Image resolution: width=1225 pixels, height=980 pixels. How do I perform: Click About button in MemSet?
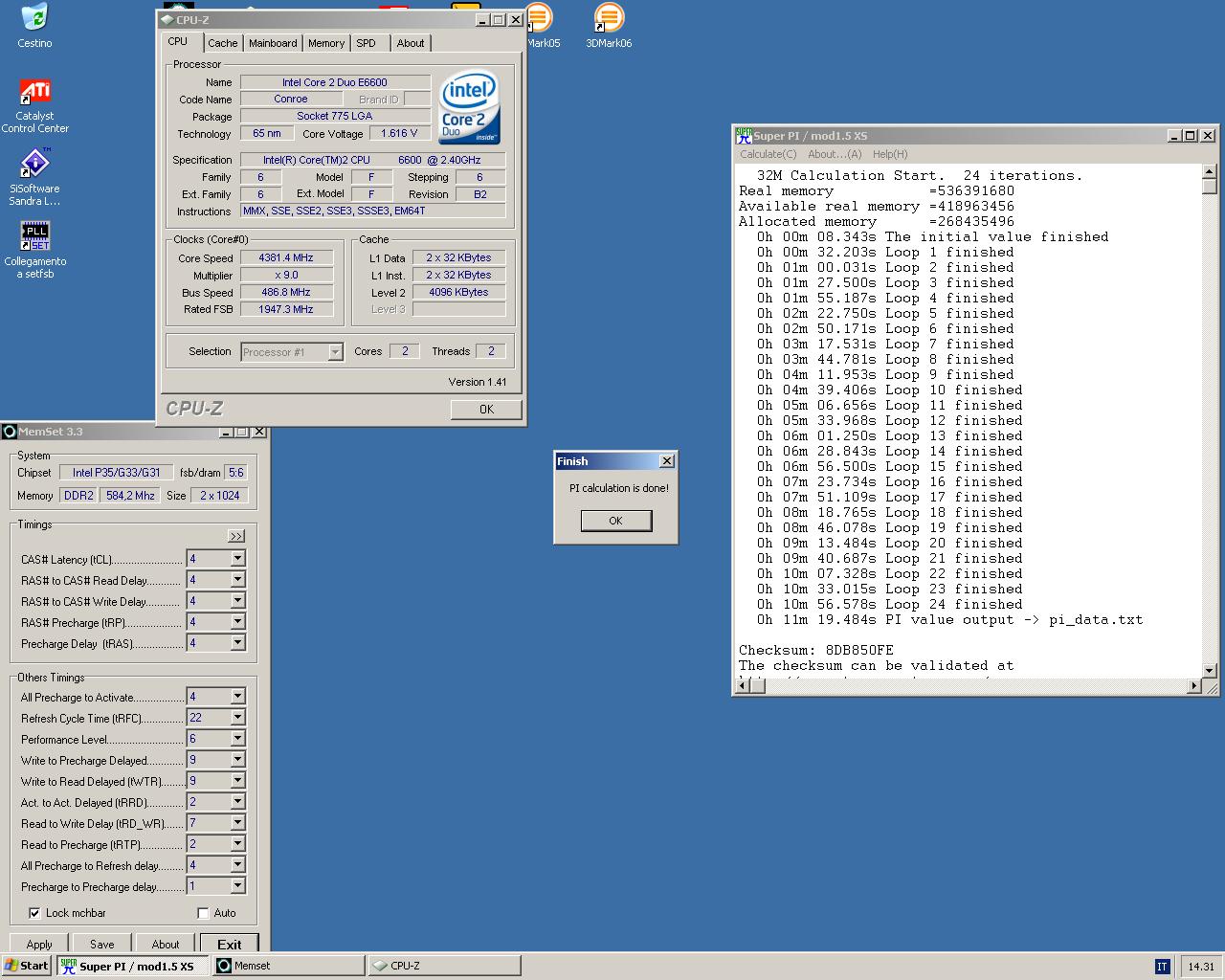pos(165,944)
